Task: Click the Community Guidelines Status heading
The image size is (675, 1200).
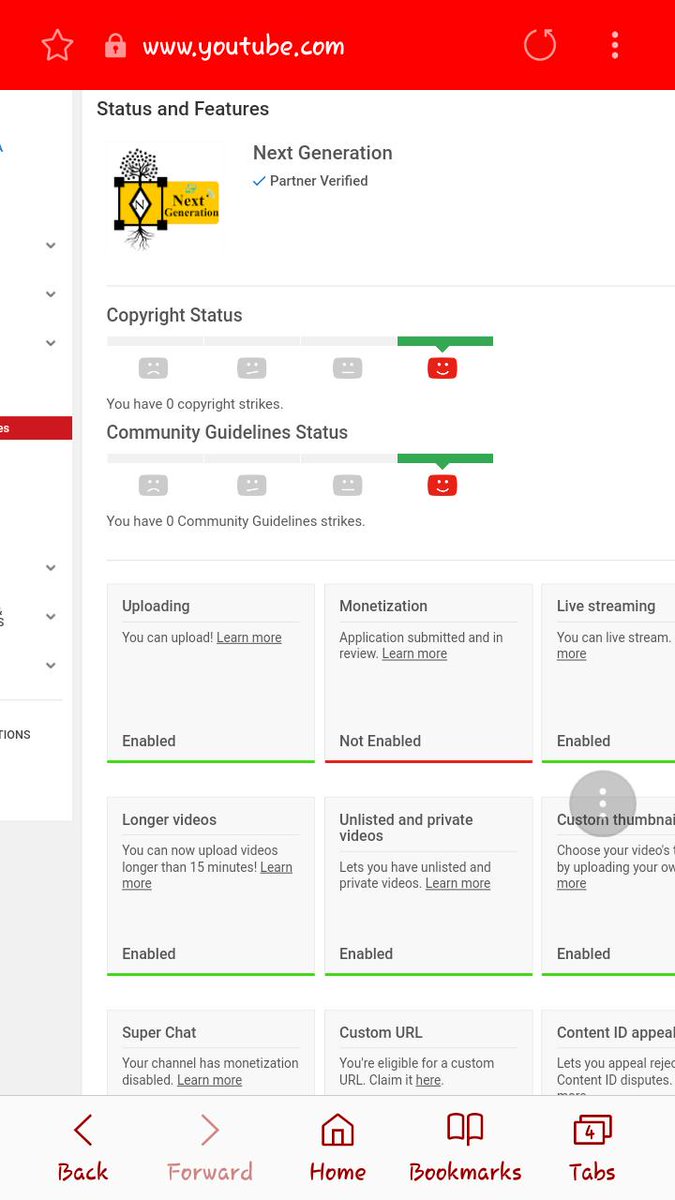Action: click(227, 432)
